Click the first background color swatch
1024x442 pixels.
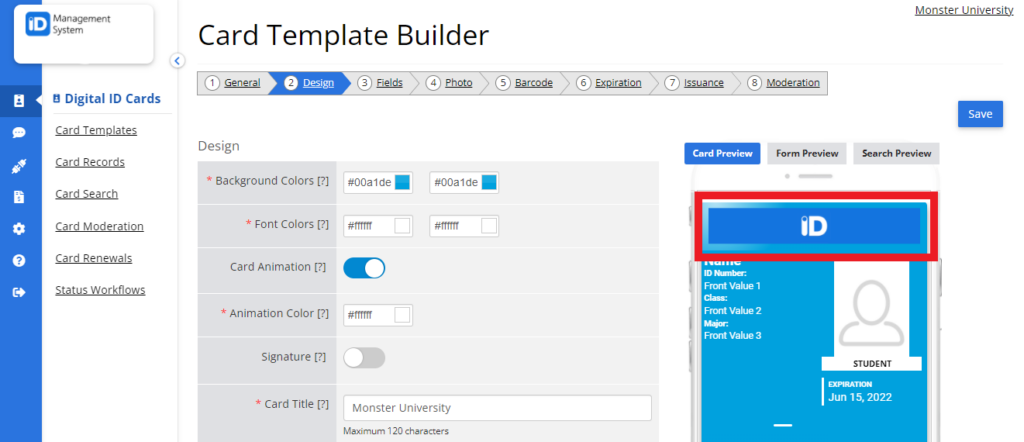coord(402,182)
